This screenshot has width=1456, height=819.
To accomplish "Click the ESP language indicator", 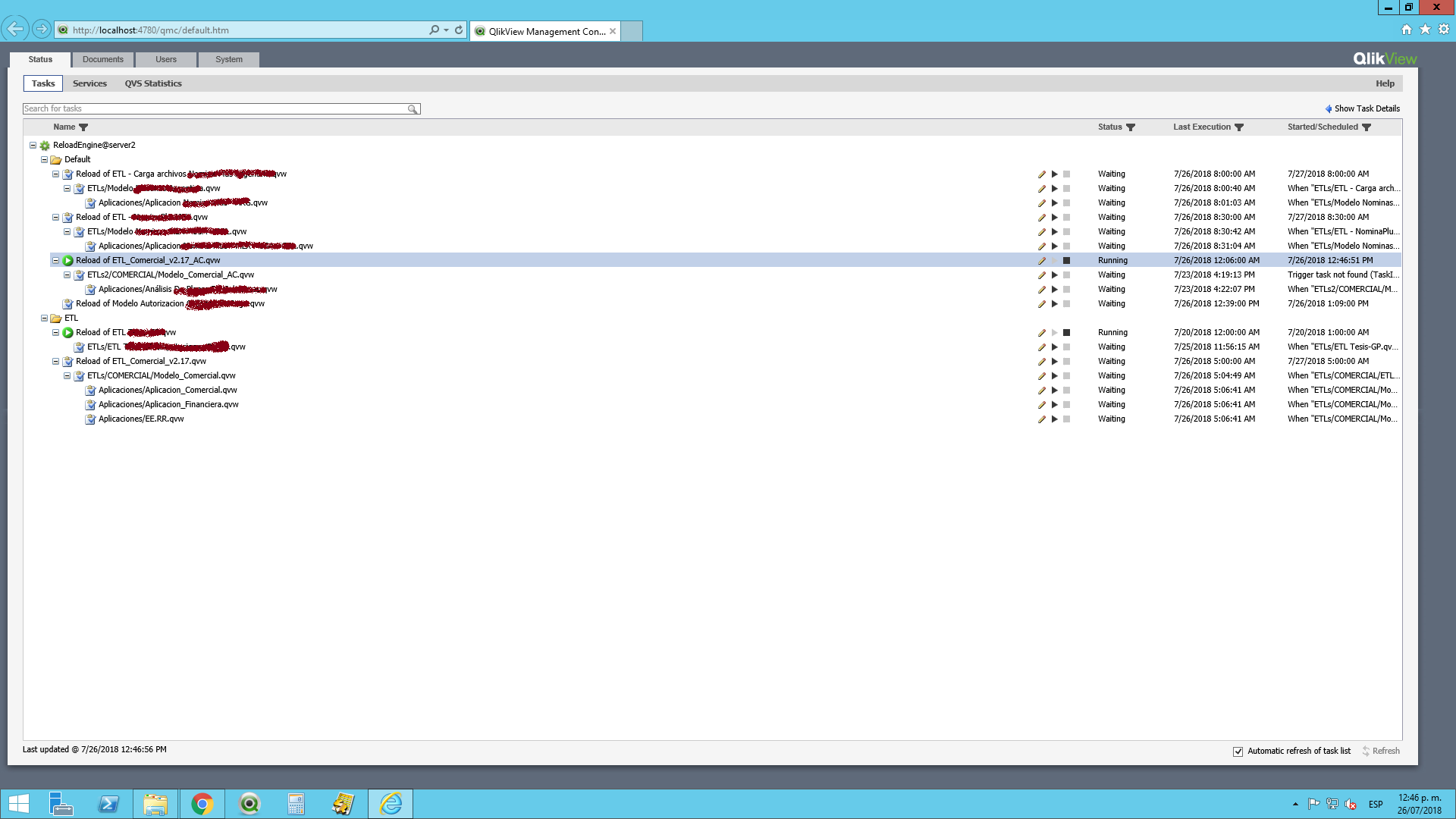I will tap(1376, 804).
